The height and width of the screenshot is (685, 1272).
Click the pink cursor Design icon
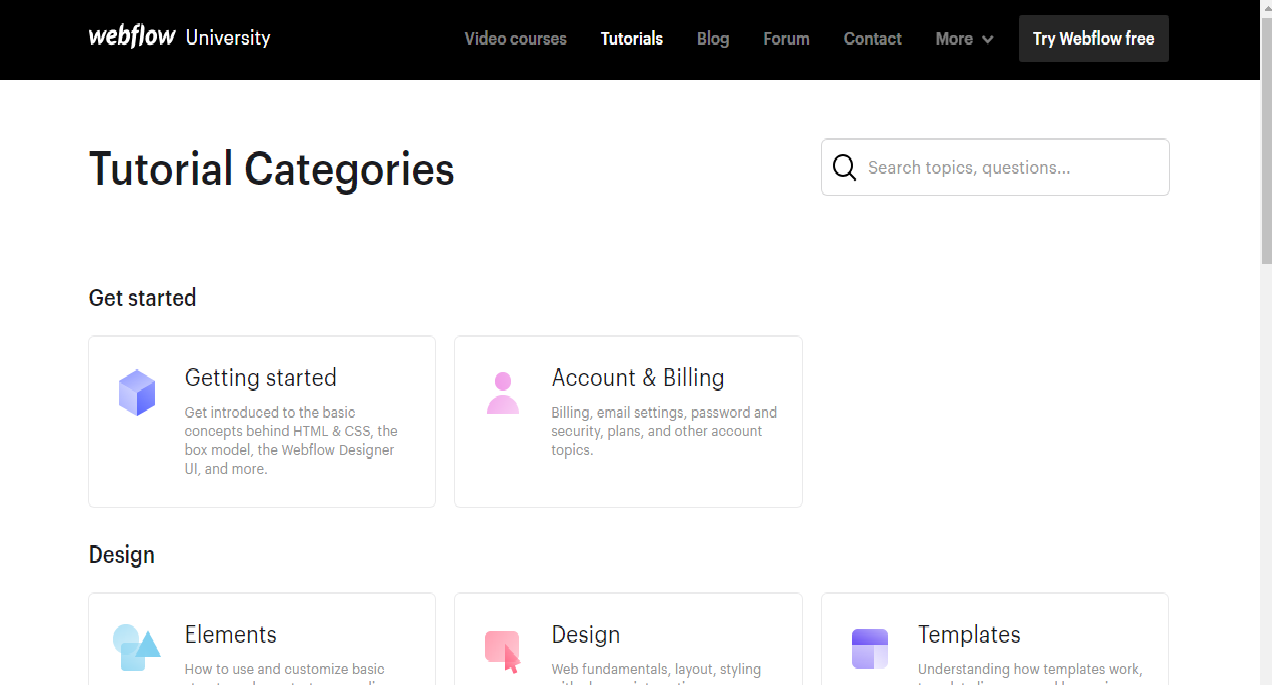pos(503,650)
